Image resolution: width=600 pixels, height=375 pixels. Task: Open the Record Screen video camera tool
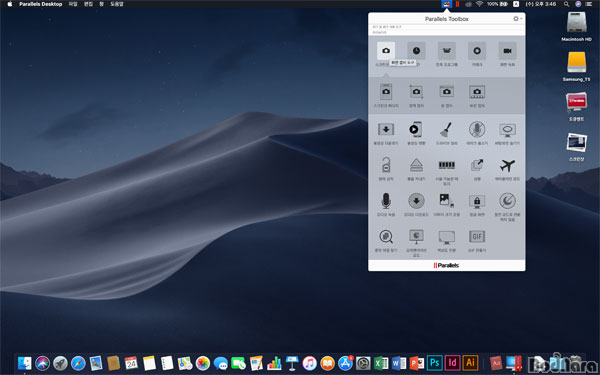[507, 51]
